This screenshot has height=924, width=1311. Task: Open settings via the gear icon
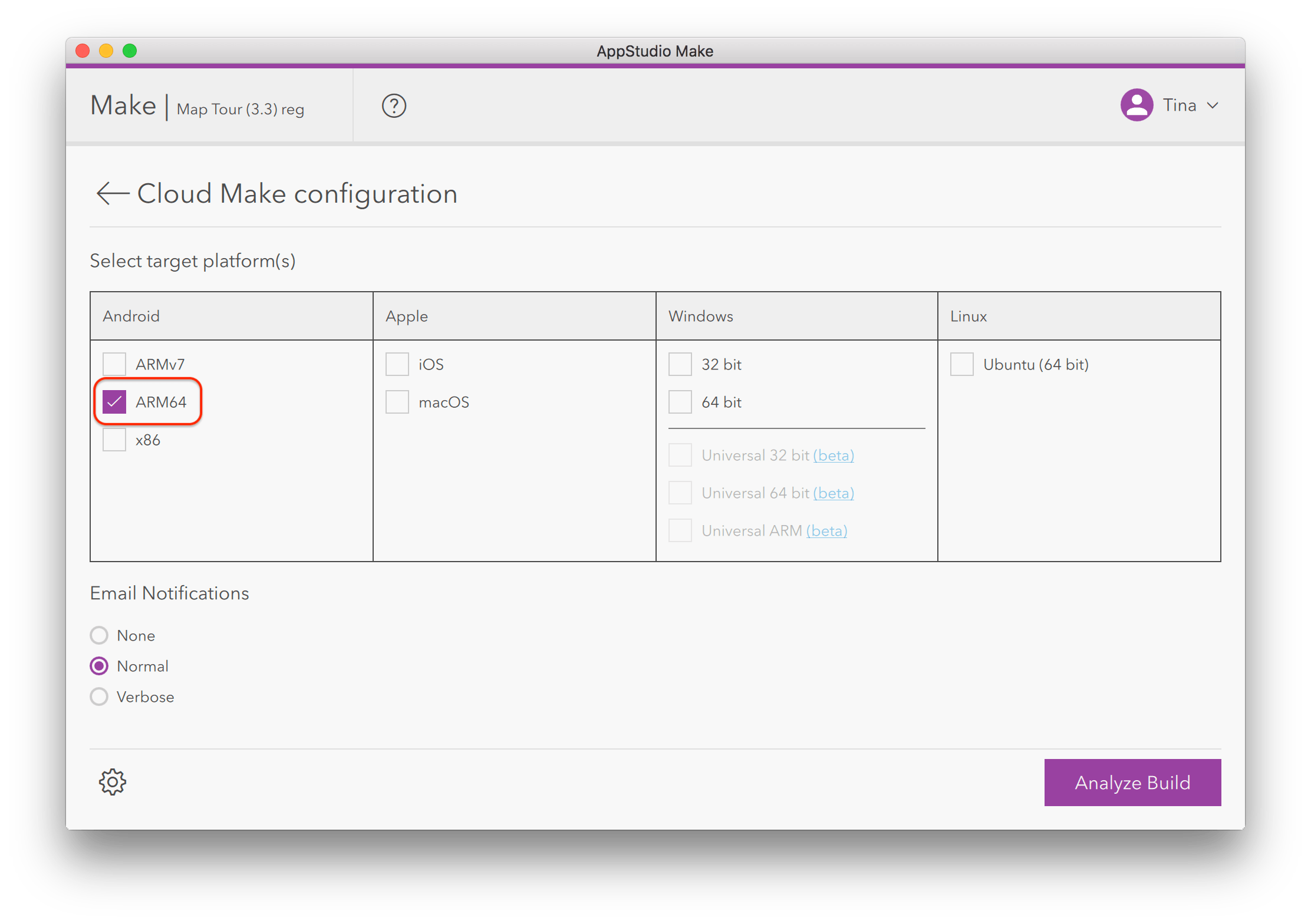pos(112,782)
